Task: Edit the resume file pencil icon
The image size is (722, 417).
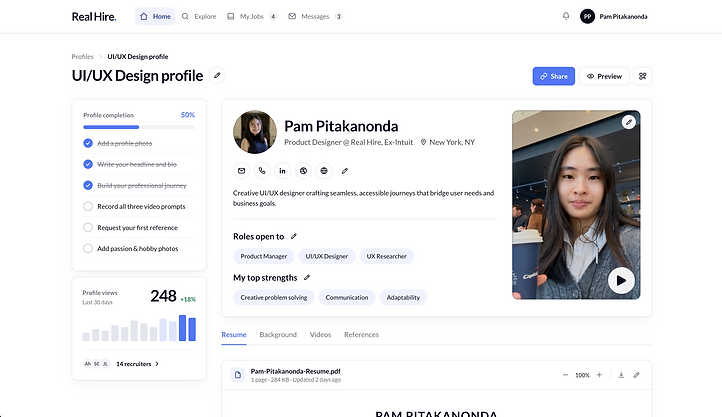Action: click(636, 375)
